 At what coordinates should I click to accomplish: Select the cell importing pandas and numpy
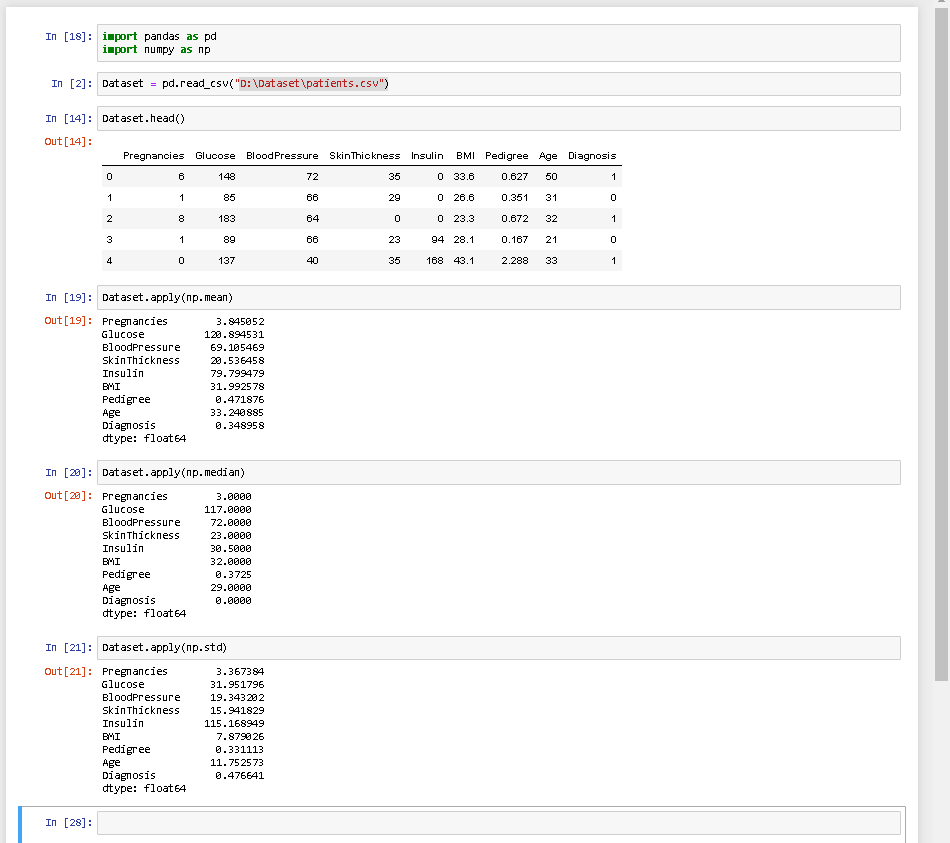[400, 42]
